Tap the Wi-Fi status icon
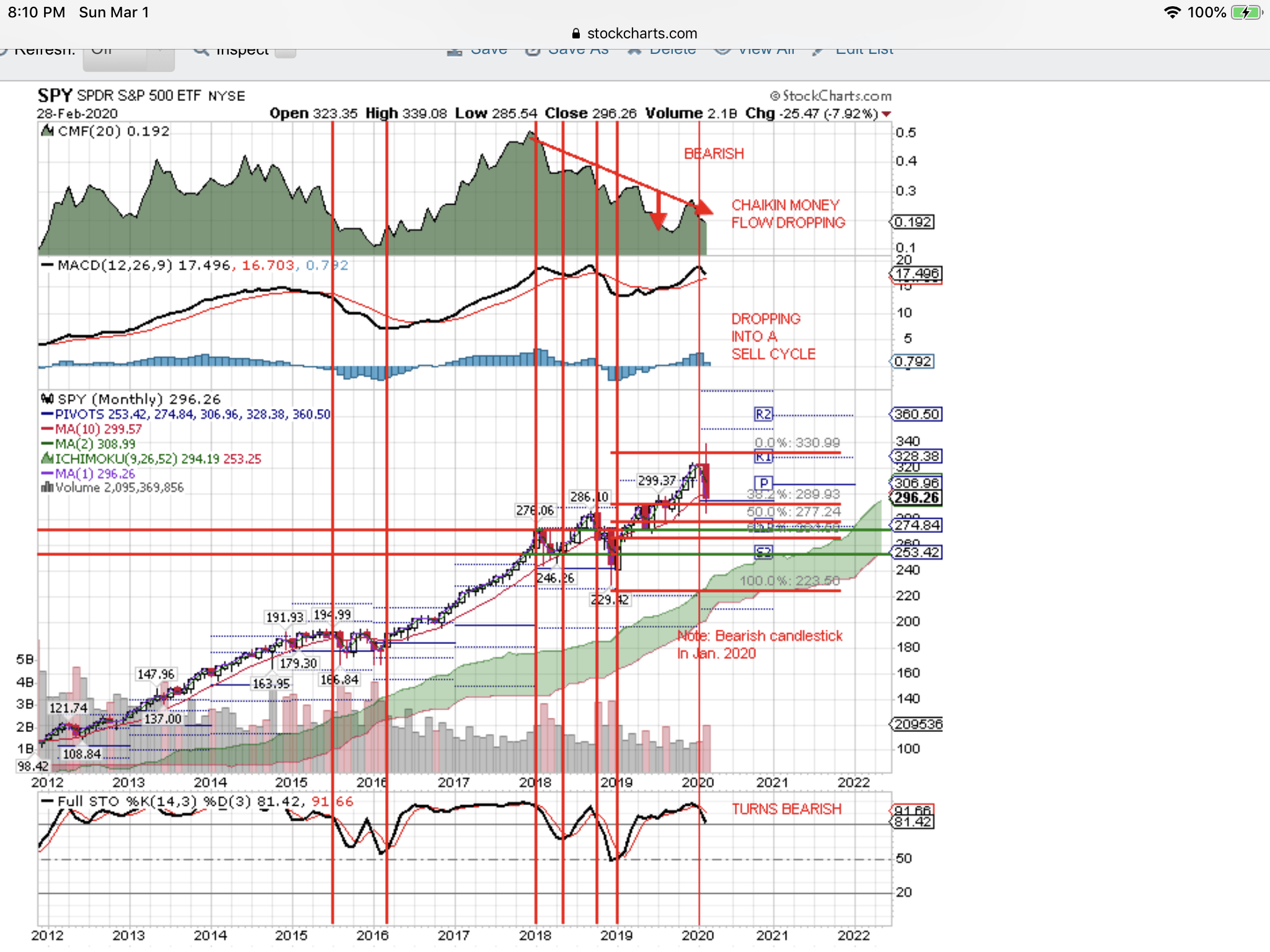1270x952 pixels. click(1172, 12)
